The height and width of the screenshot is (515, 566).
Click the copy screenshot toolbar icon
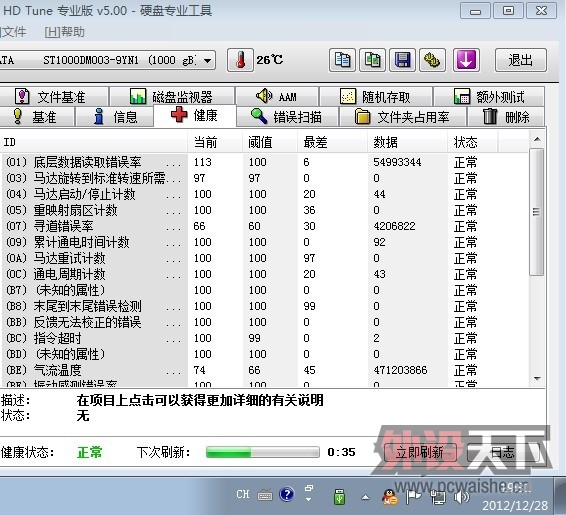coord(373,60)
